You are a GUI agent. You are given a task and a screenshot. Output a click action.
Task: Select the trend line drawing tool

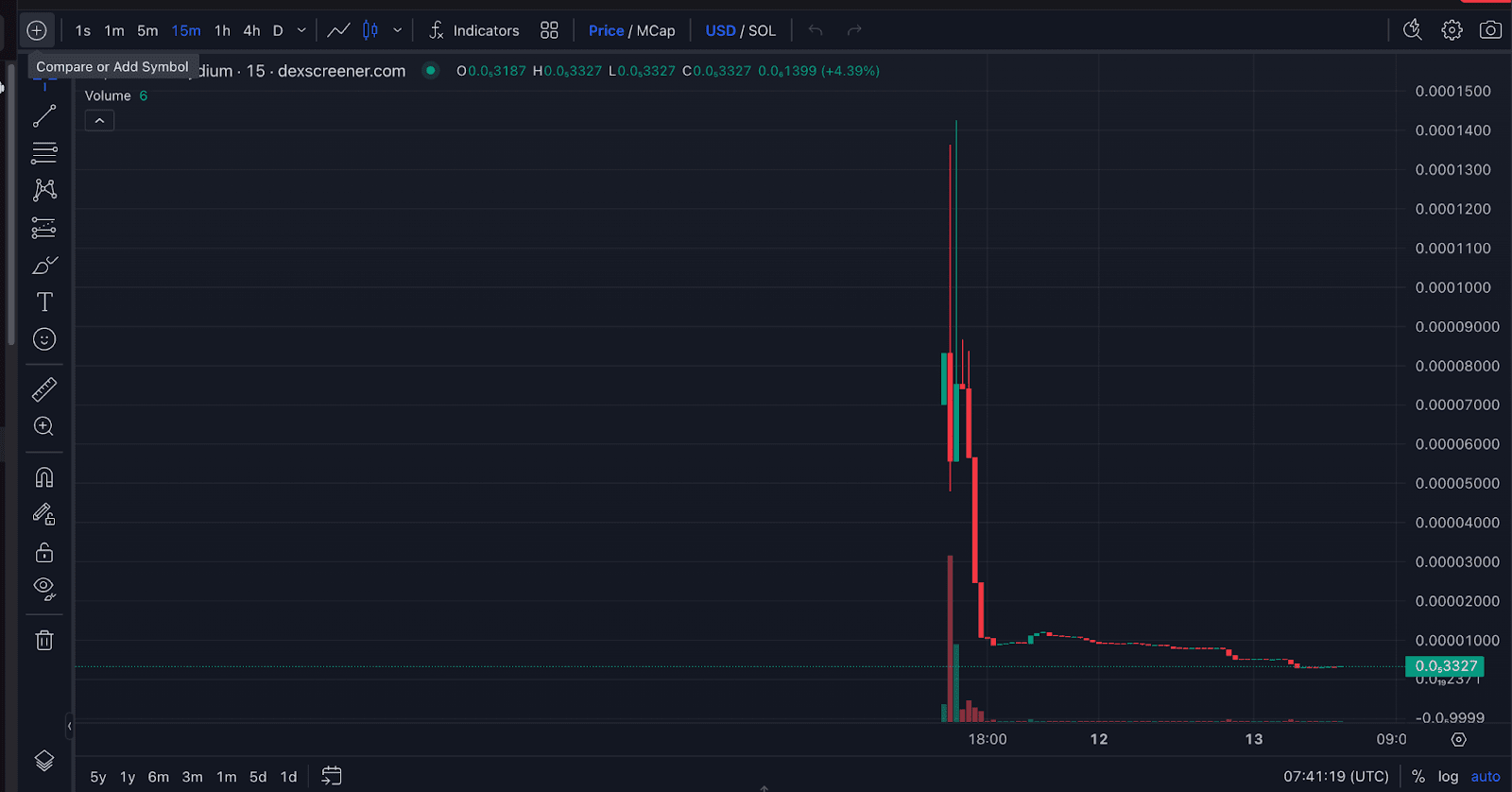pos(44,115)
